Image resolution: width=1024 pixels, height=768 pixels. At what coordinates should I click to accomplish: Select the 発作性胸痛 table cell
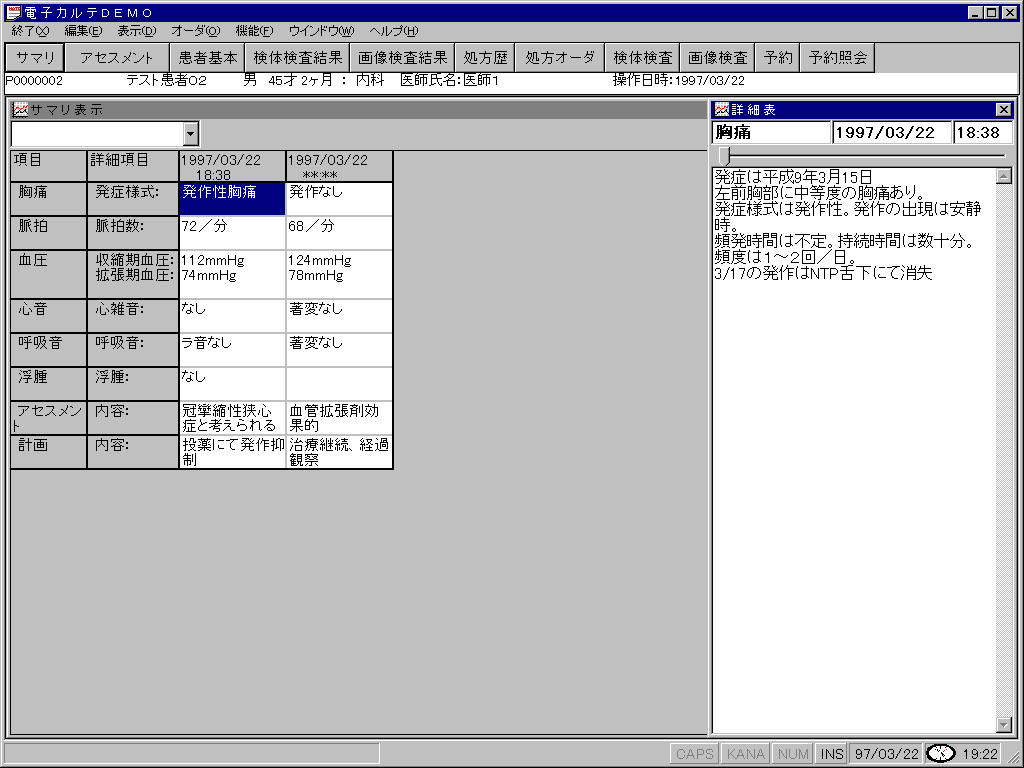point(232,199)
